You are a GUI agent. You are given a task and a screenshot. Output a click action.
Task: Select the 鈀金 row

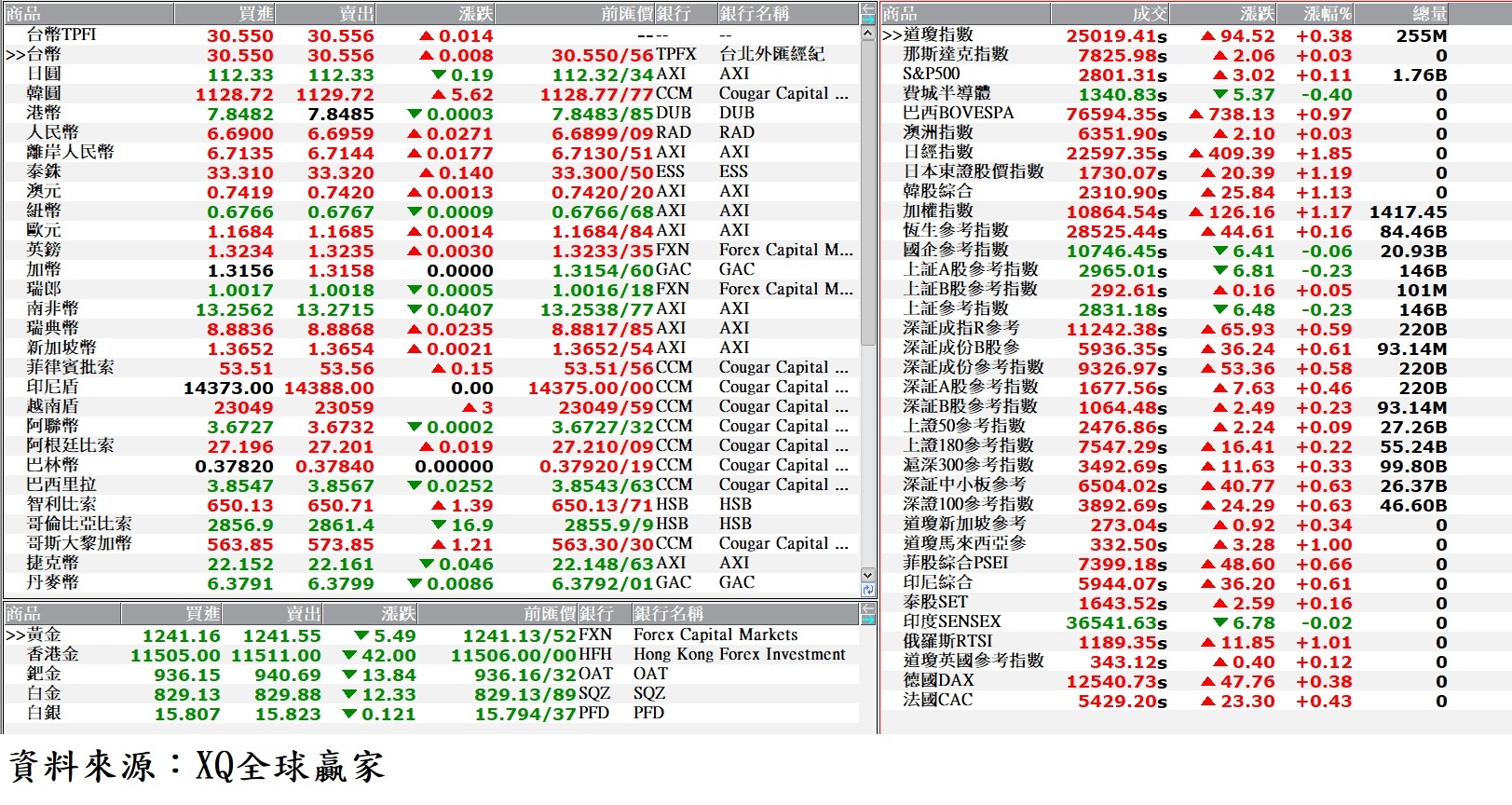pos(430,674)
